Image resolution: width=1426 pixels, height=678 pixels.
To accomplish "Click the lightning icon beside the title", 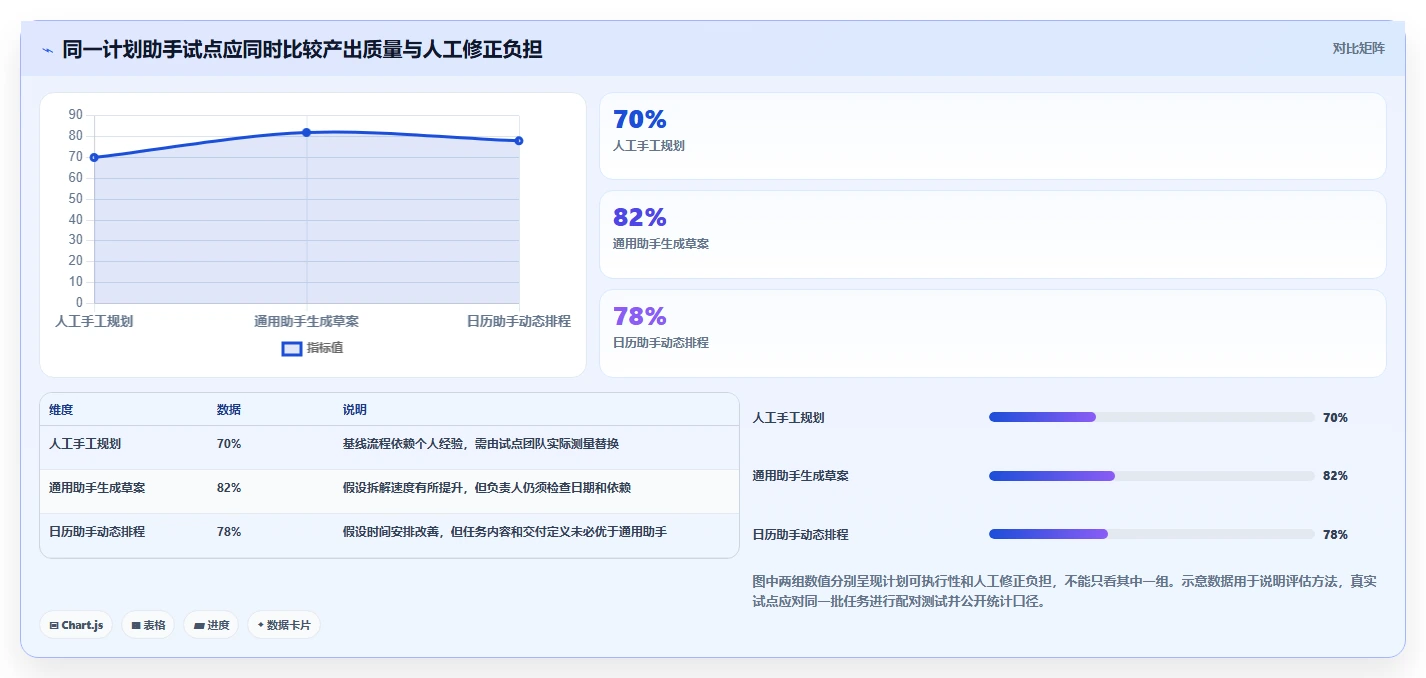I will [47, 50].
